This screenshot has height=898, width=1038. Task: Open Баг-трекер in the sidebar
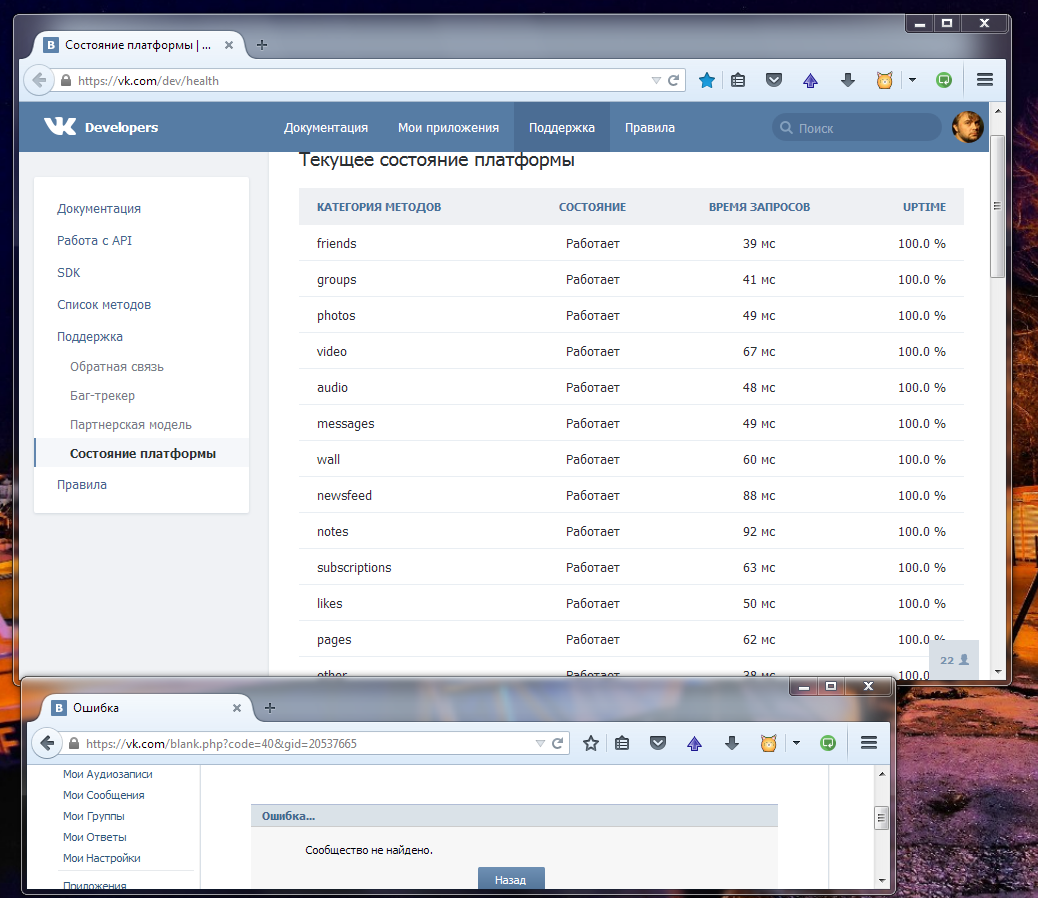102,395
